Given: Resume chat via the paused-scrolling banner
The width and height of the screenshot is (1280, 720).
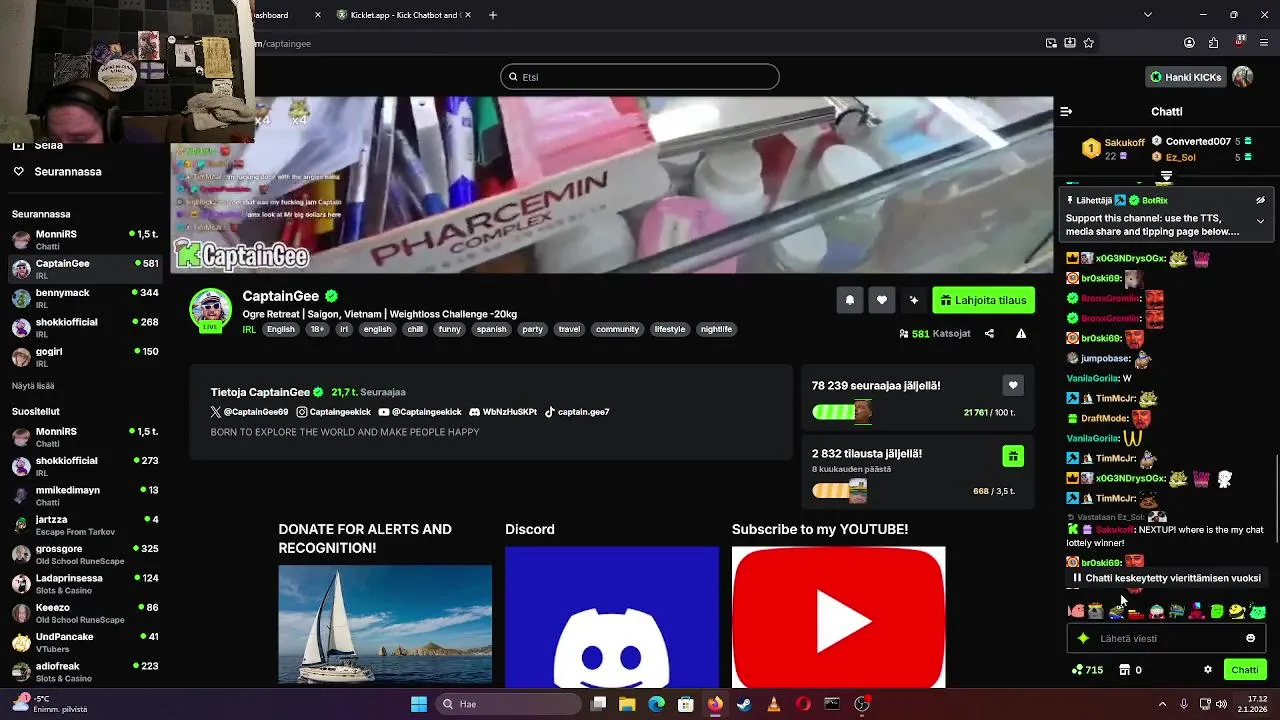Looking at the screenshot, I should [x=1166, y=578].
